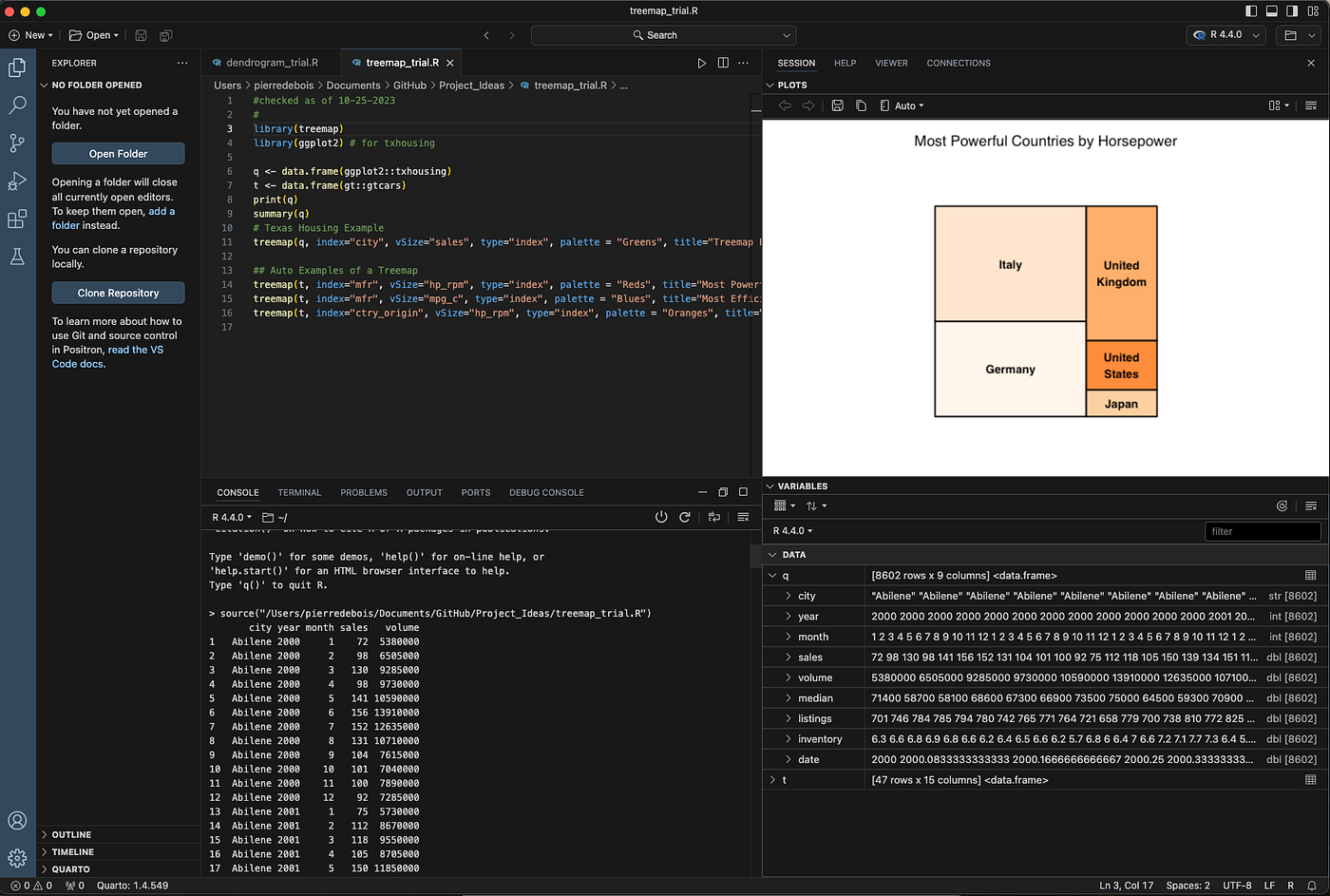Run the current R file
This screenshot has height=896, width=1330.
(x=701, y=63)
